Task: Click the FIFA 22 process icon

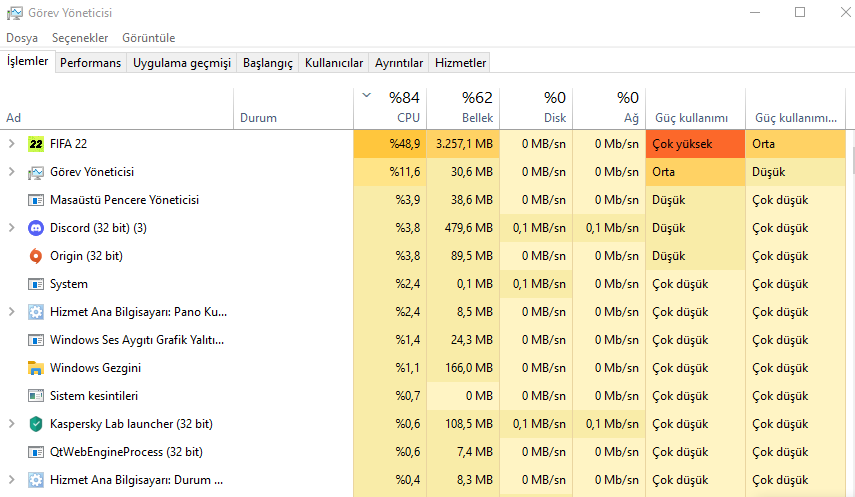Action: click(36, 144)
